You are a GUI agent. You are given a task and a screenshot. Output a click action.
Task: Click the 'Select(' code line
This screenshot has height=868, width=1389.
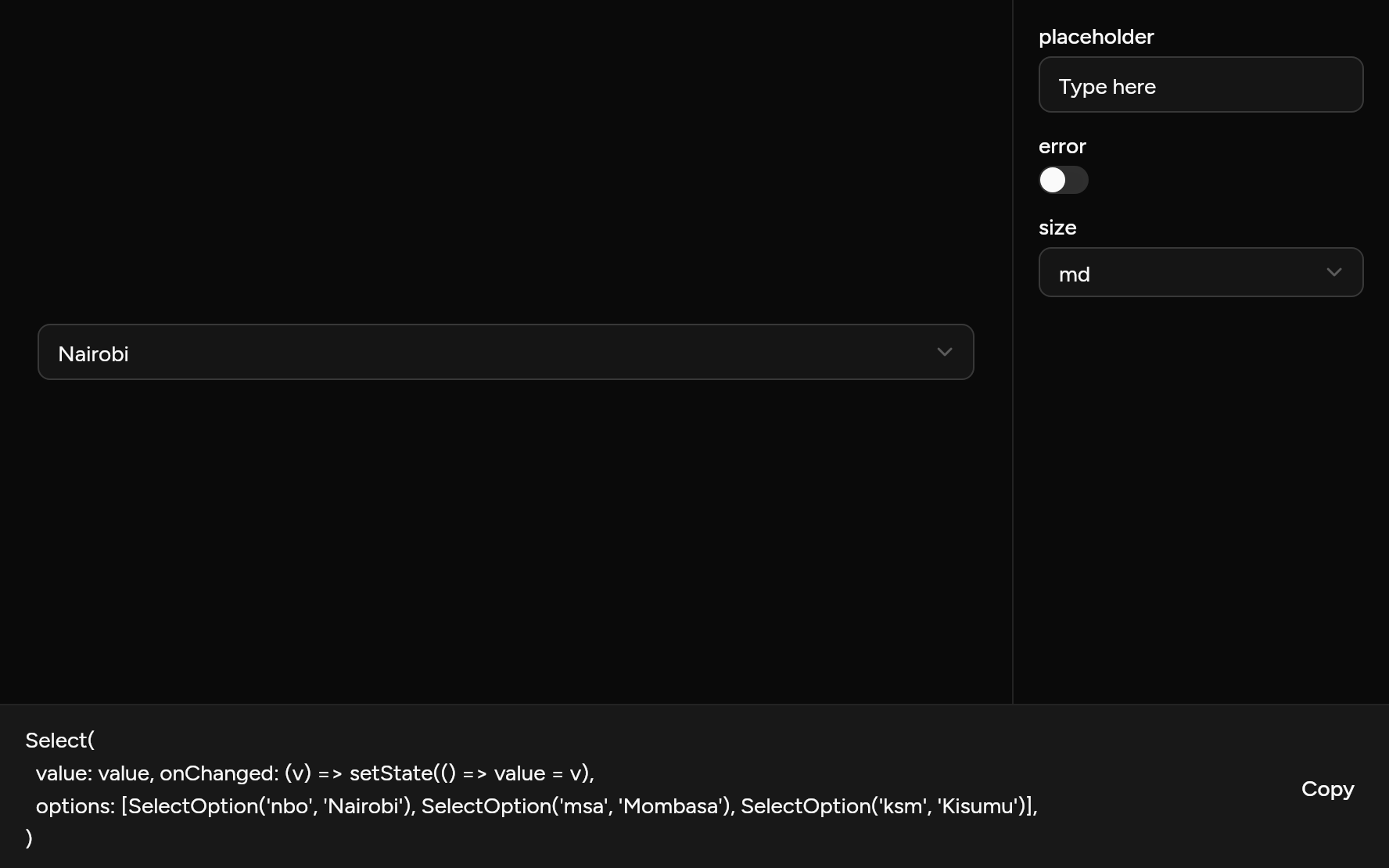(x=60, y=740)
